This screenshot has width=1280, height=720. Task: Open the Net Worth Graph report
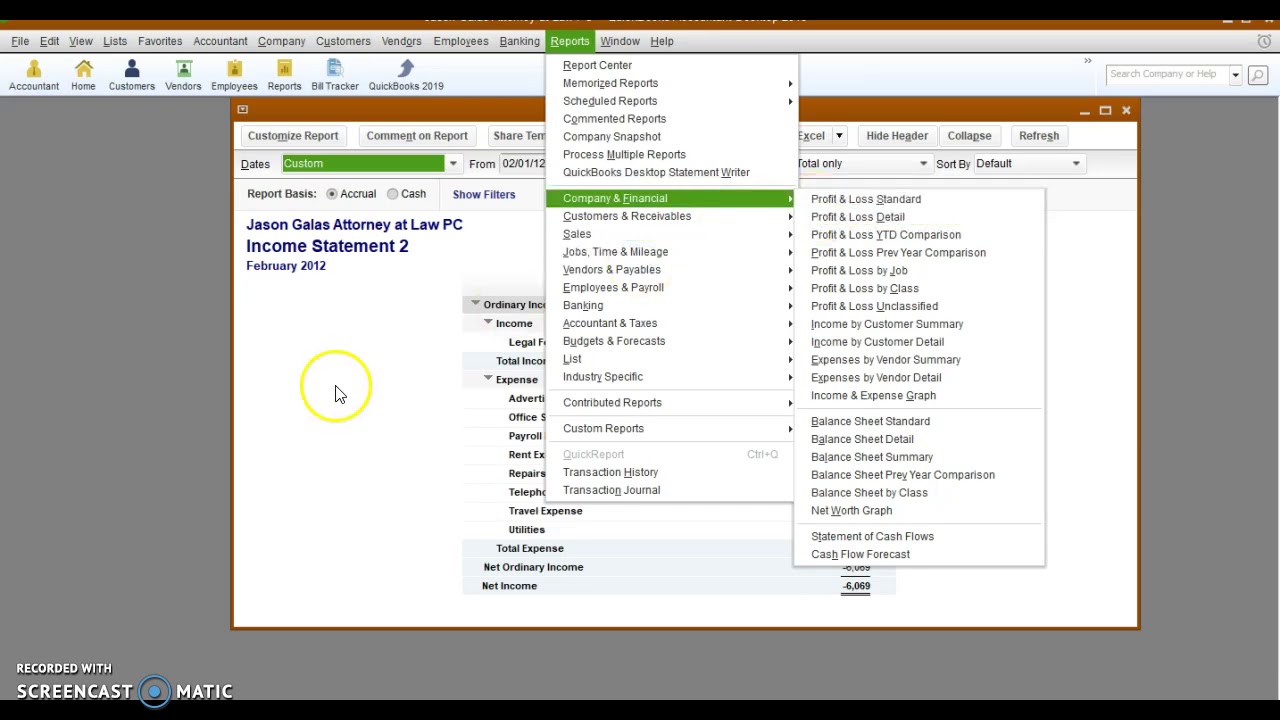click(852, 510)
